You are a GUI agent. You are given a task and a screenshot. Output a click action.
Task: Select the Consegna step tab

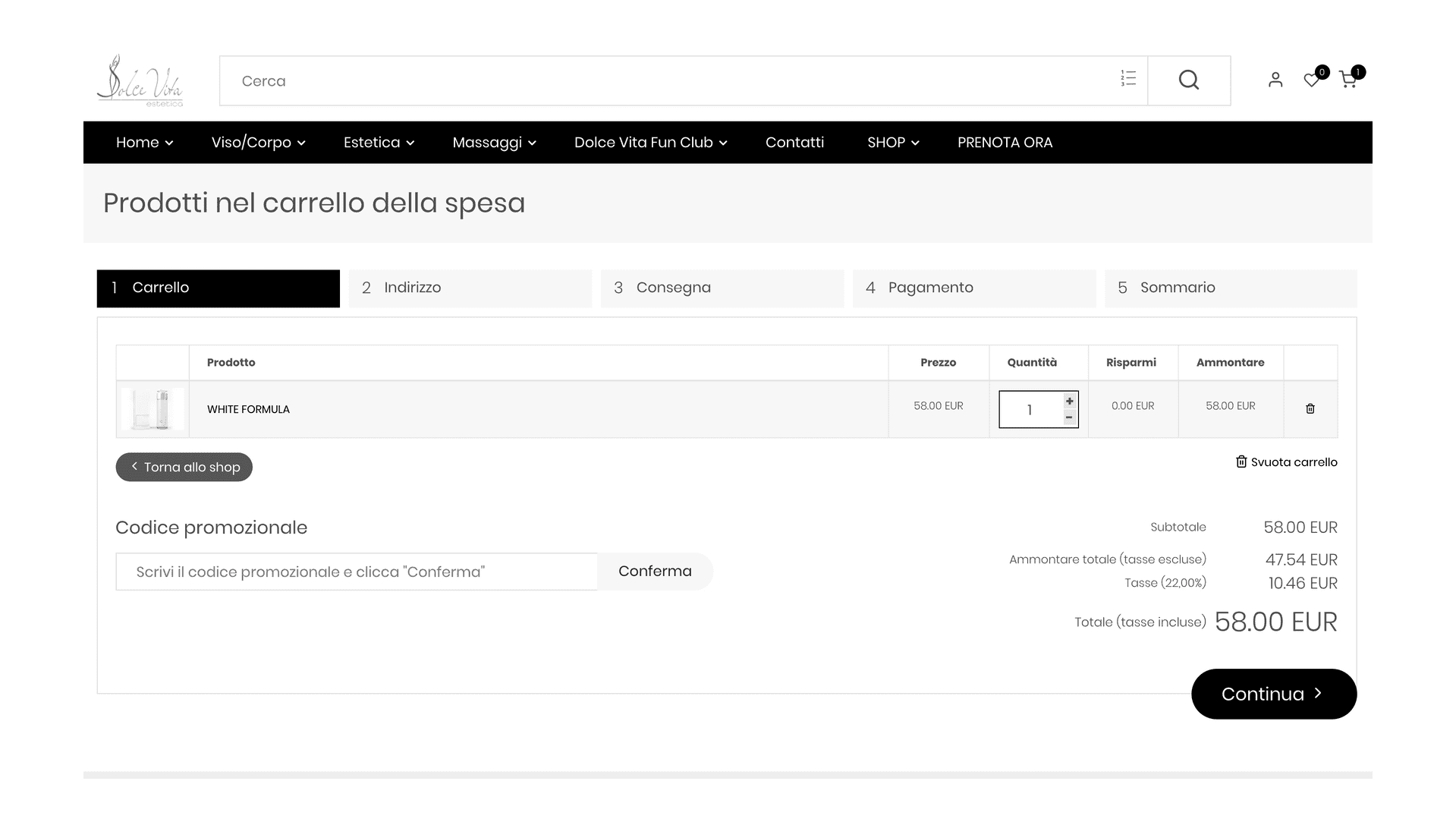point(722,288)
